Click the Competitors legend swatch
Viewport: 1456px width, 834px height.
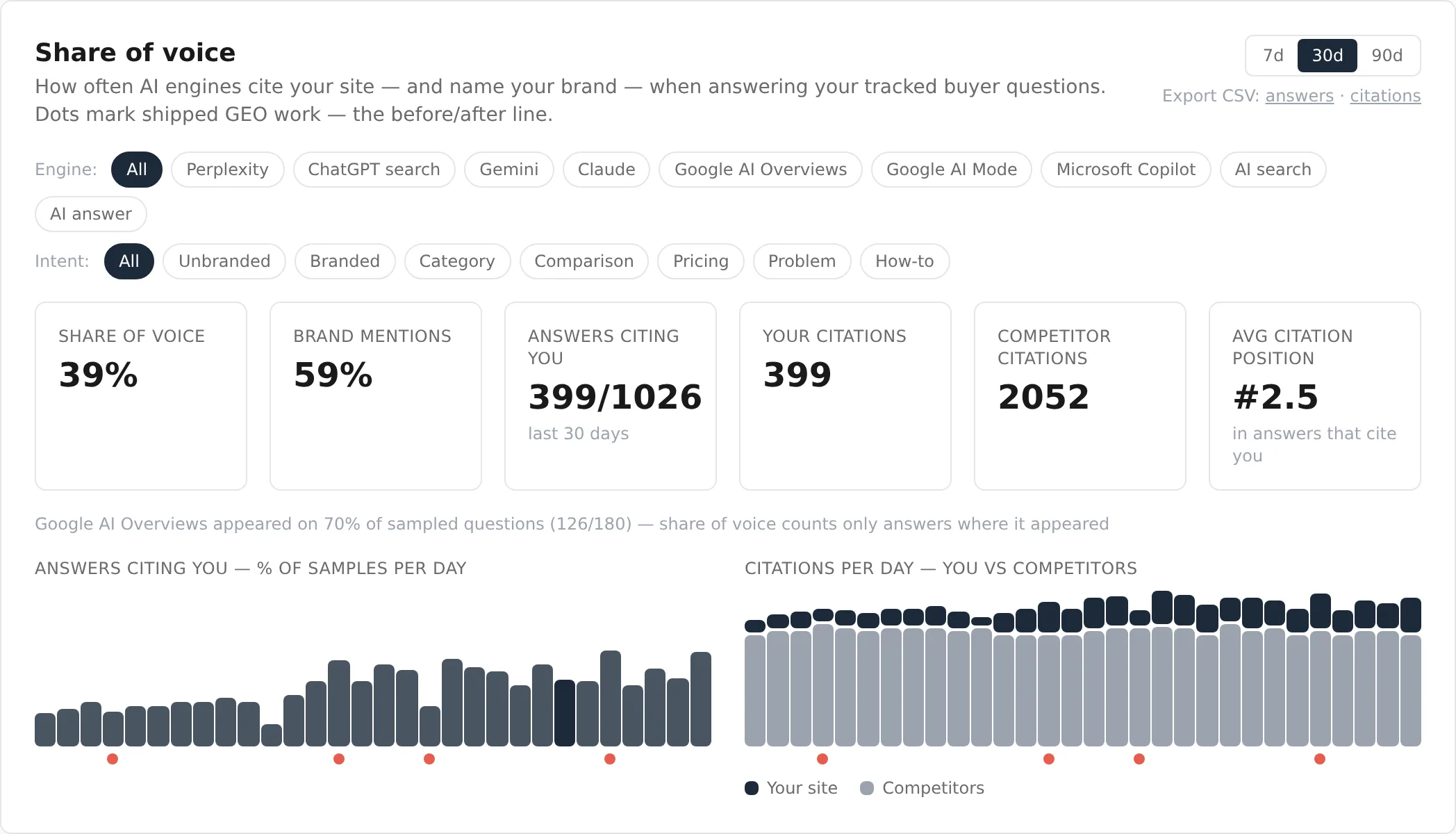tap(867, 788)
